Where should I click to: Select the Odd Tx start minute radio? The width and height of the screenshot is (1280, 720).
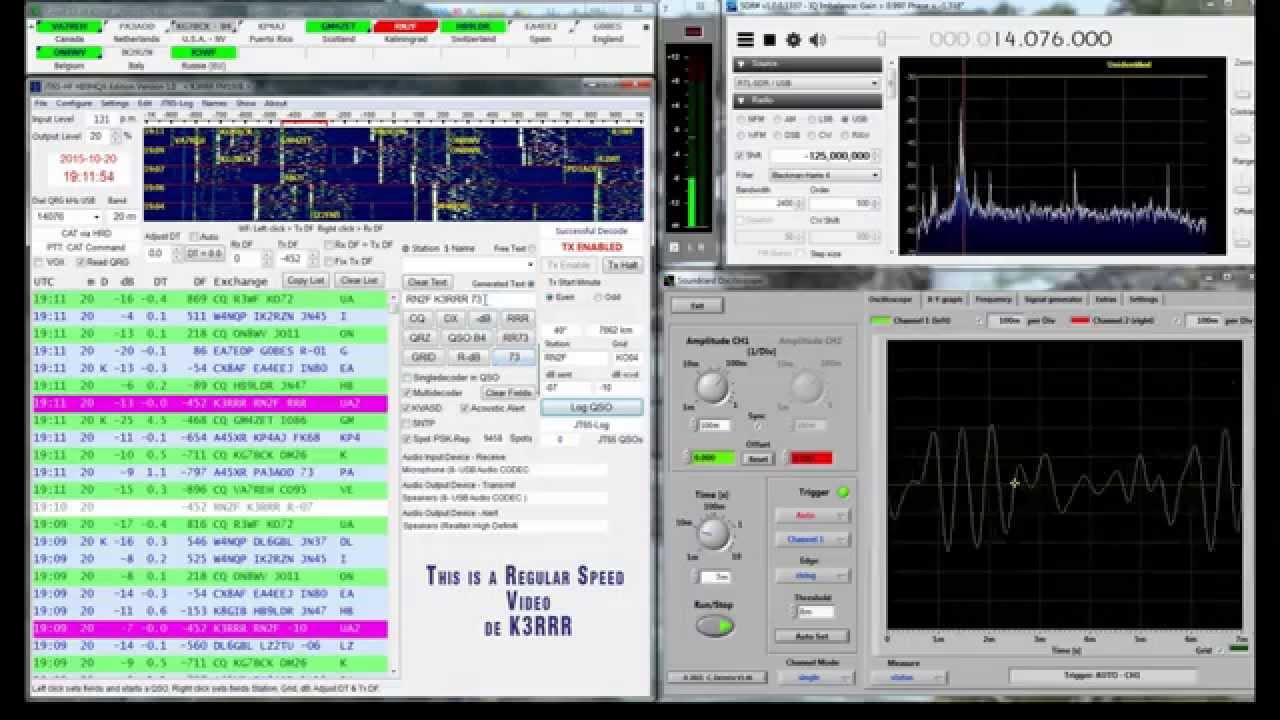pyautogui.click(x=599, y=297)
